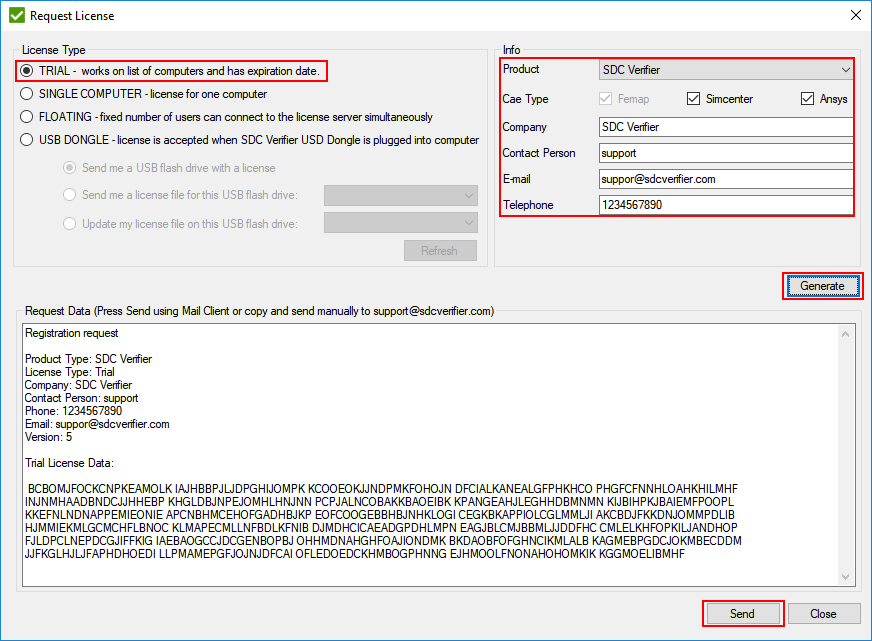The width and height of the screenshot is (872, 641).
Task: Click the 'Product Type: SDC Verifier' line
Action: (88, 359)
